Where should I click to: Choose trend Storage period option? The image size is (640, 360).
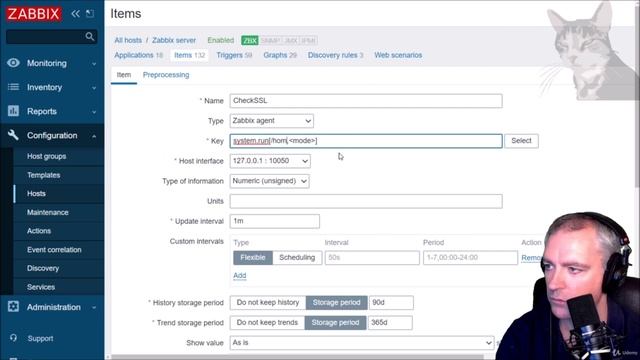pyautogui.click(x=336, y=322)
